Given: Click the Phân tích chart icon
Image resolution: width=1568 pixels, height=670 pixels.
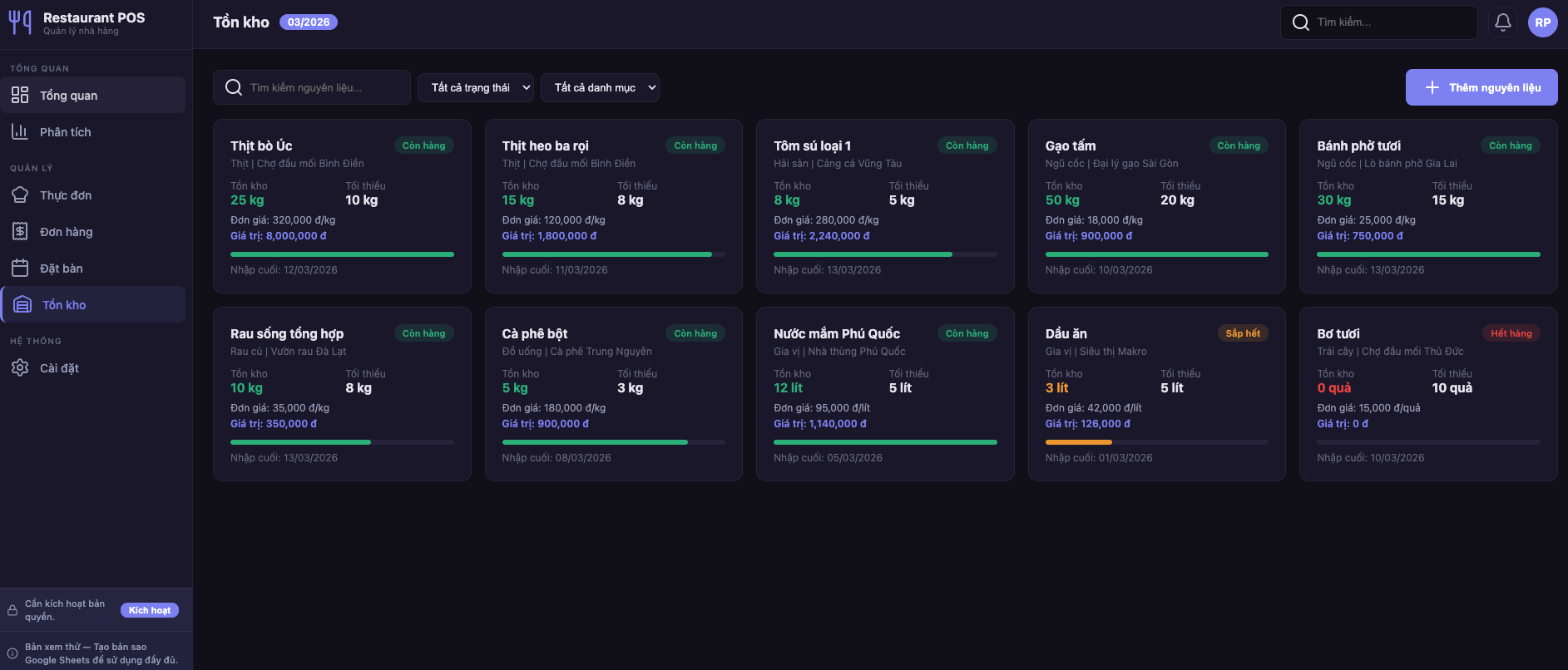Looking at the screenshot, I should tap(20, 132).
